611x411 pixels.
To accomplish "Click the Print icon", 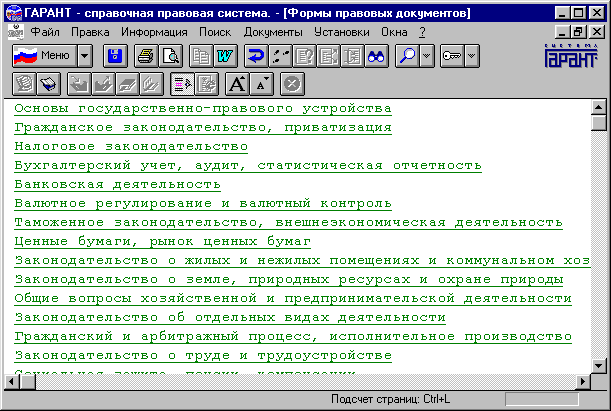I will click(x=146, y=56).
